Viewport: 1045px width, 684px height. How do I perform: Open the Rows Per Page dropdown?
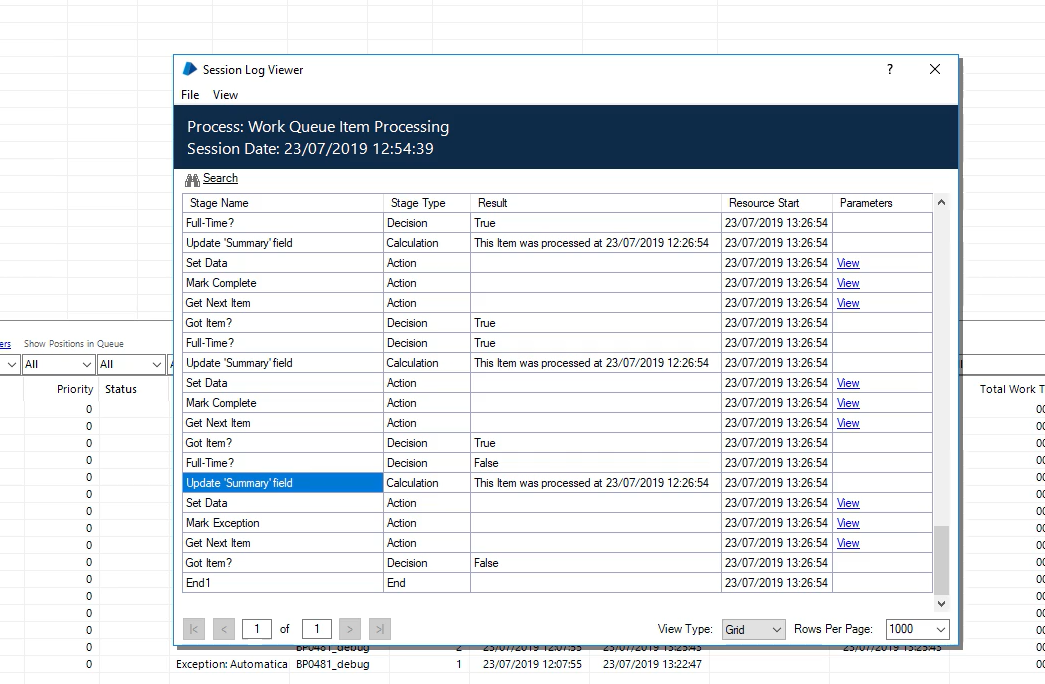[918, 629]
